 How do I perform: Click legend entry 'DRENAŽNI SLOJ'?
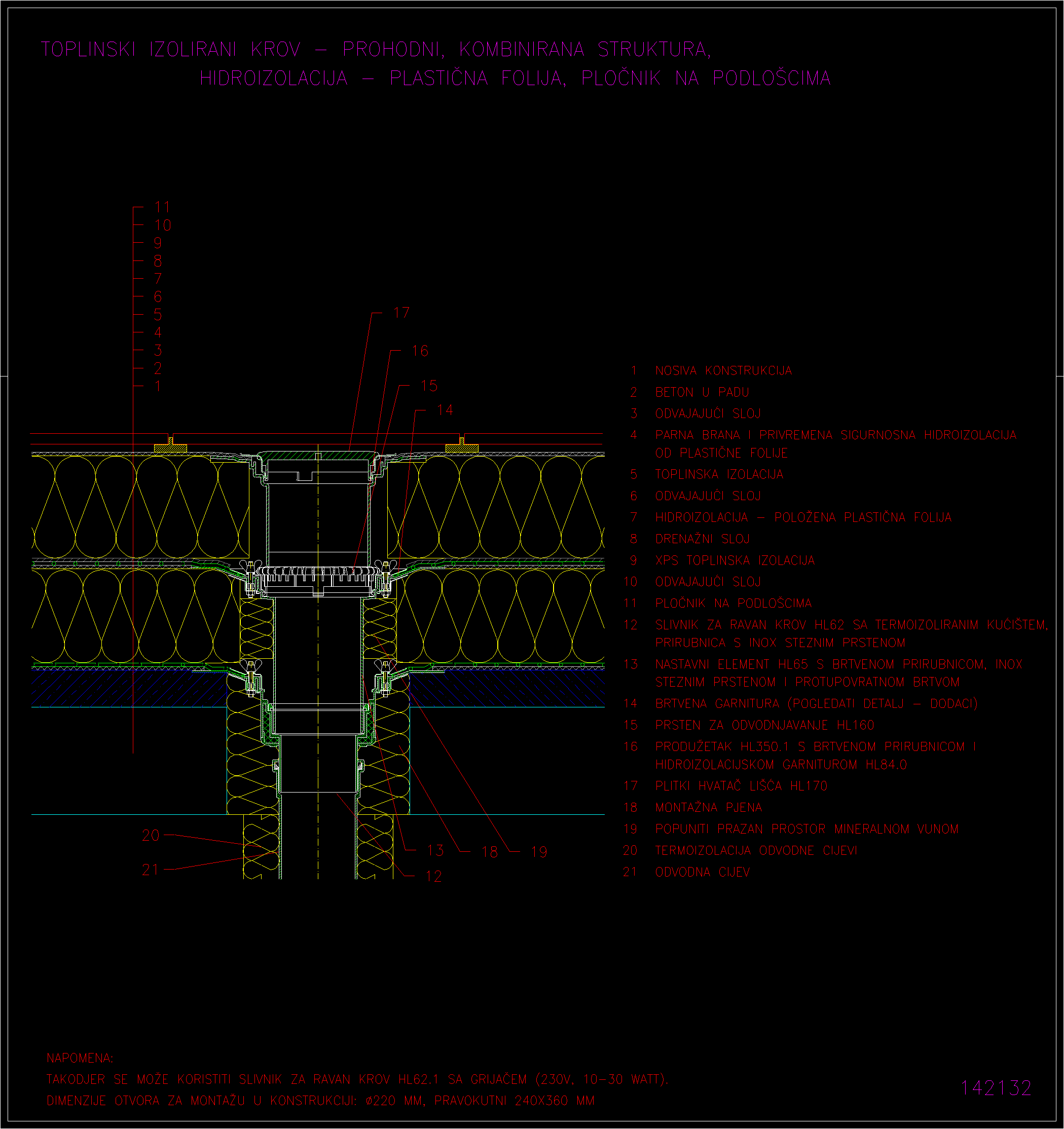702,539
